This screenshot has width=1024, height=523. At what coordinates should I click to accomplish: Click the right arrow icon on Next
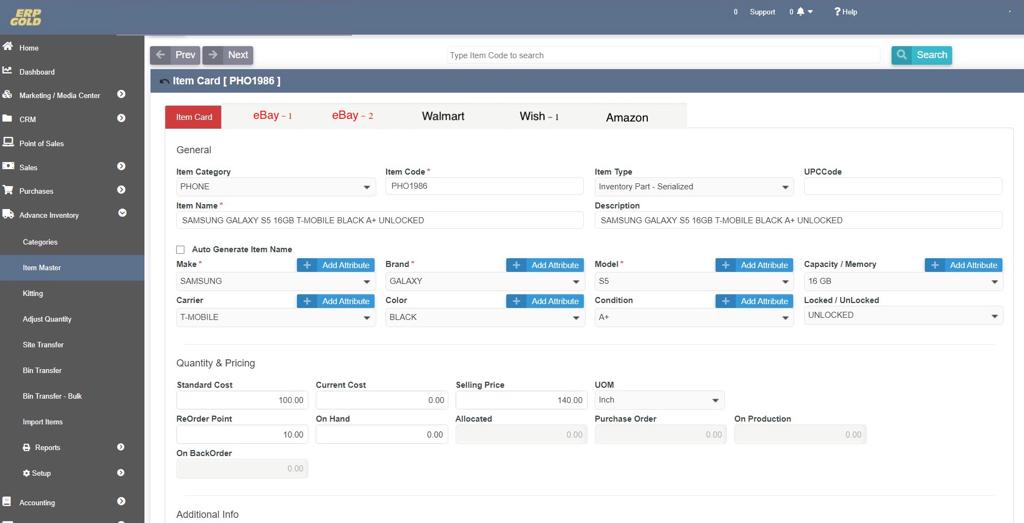pos(213,55)
